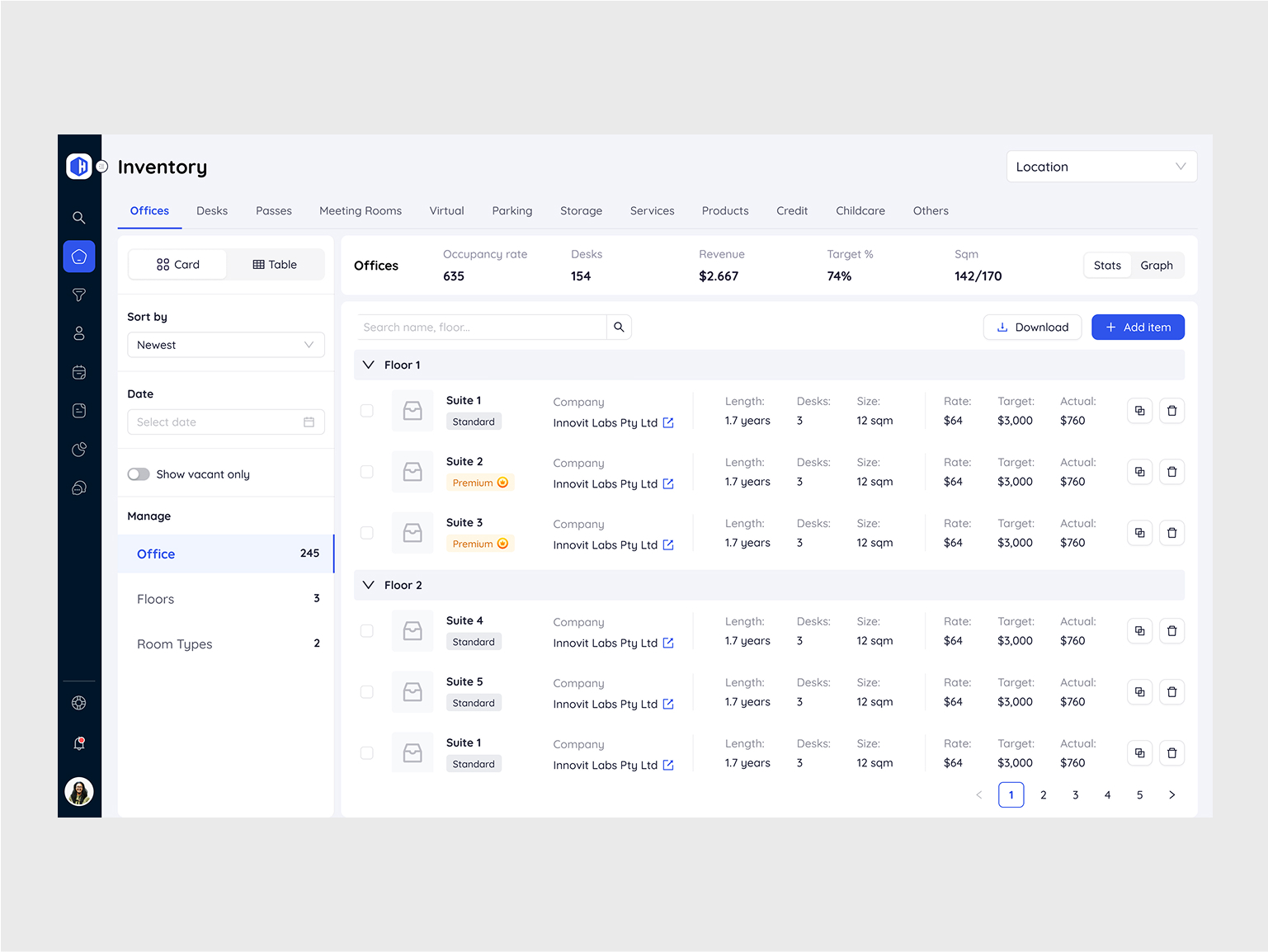Switch to the Meeting Rooms tab
Image resolution: width=1268 pixels, height=952 pixels.
click(360, 210)
